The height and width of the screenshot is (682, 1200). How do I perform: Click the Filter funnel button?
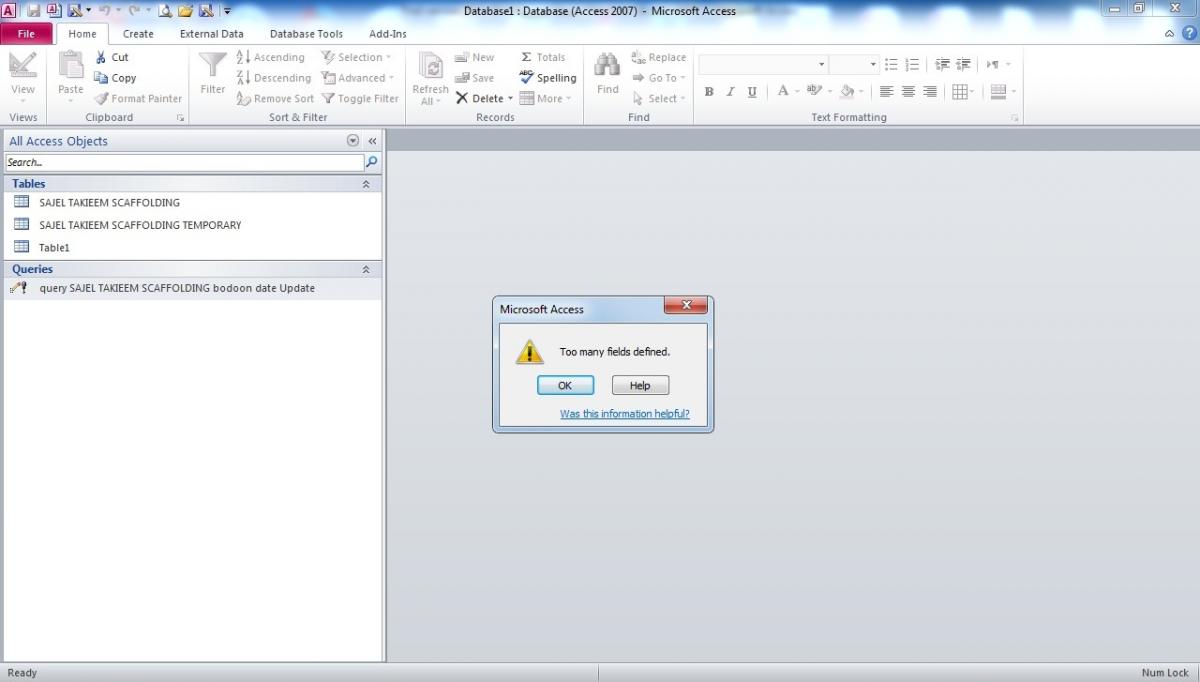click(213, 74)
